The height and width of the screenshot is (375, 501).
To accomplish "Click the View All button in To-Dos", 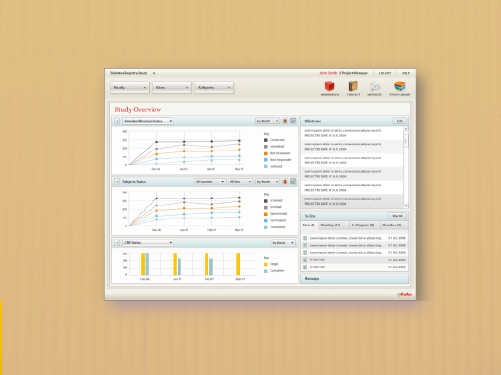I will [397, 216].
